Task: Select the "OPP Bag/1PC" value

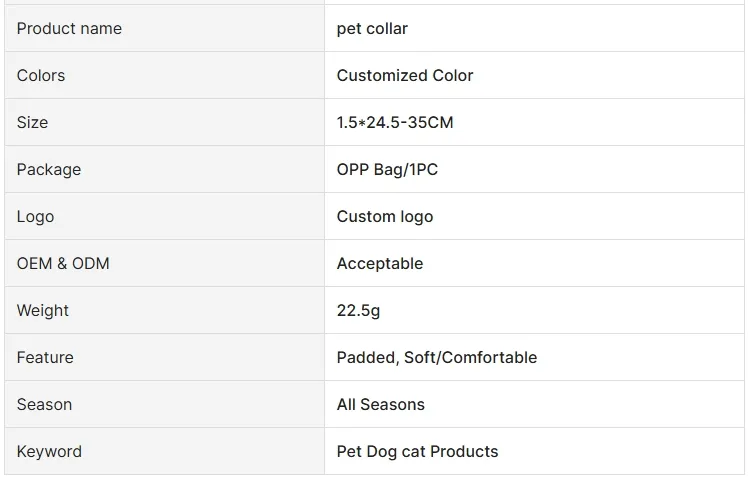Action: 387,169
